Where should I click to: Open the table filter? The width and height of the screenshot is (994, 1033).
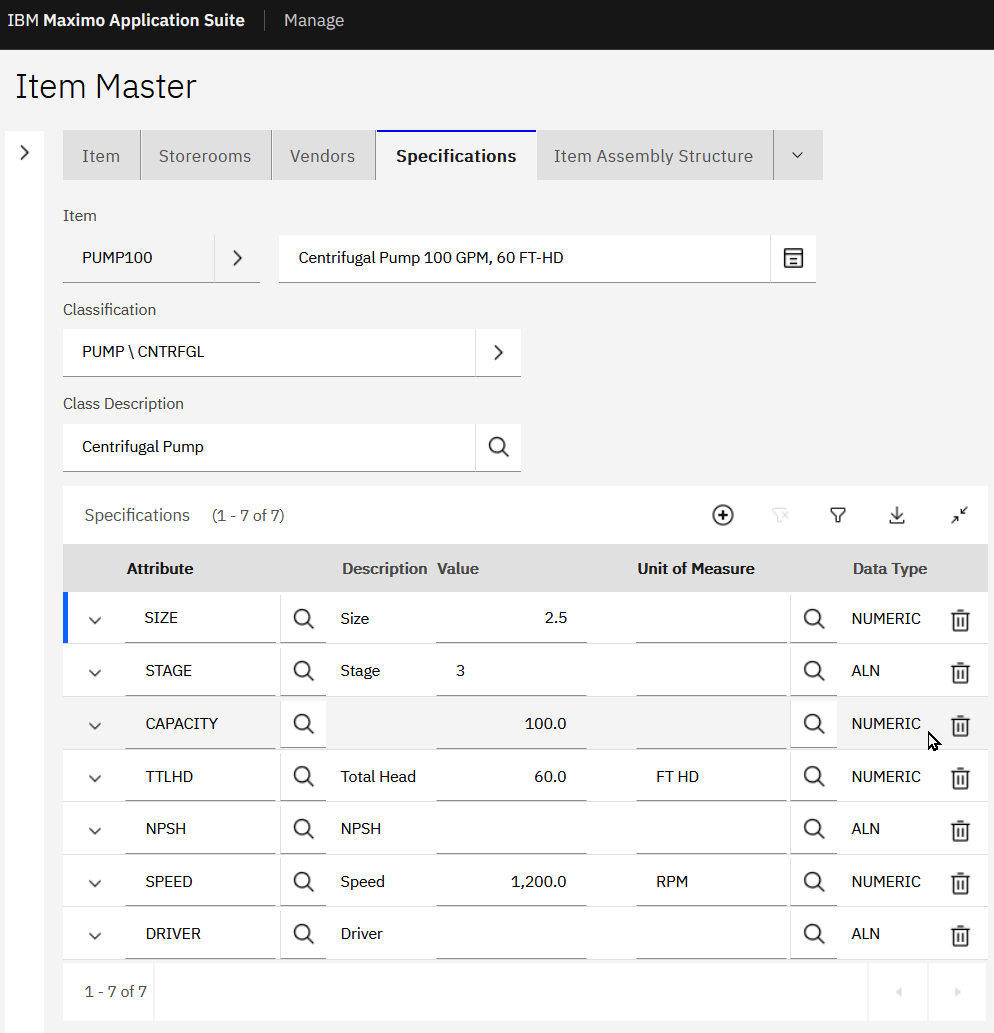coord(837,515)
